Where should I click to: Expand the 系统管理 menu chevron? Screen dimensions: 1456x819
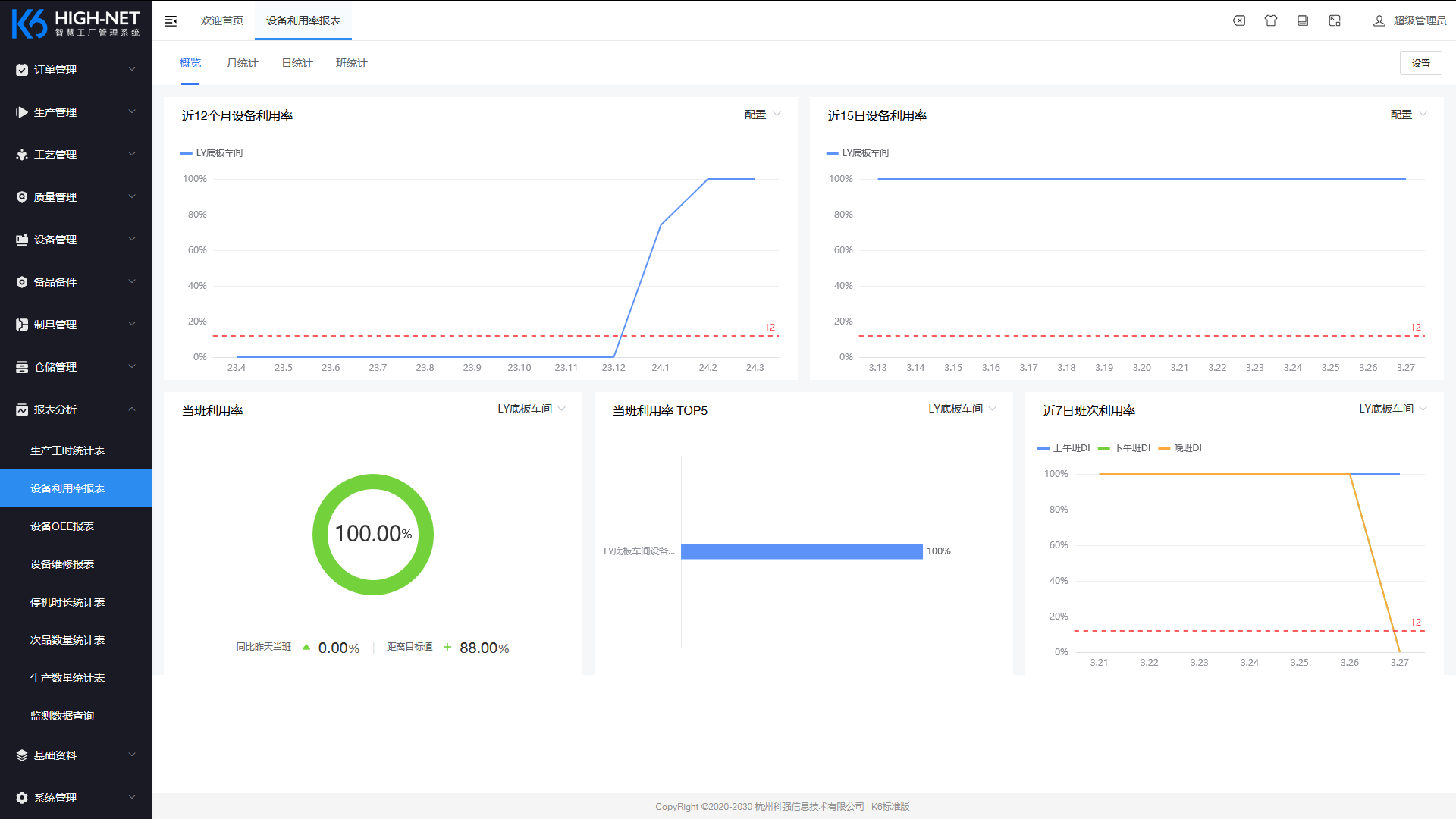click(132, 797)
